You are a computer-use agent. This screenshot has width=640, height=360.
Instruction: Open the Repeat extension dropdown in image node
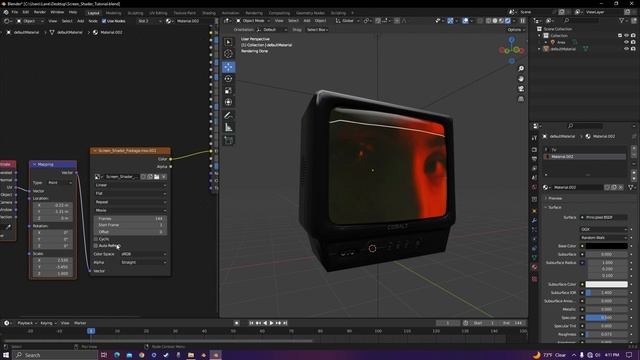tap(131, 202)
